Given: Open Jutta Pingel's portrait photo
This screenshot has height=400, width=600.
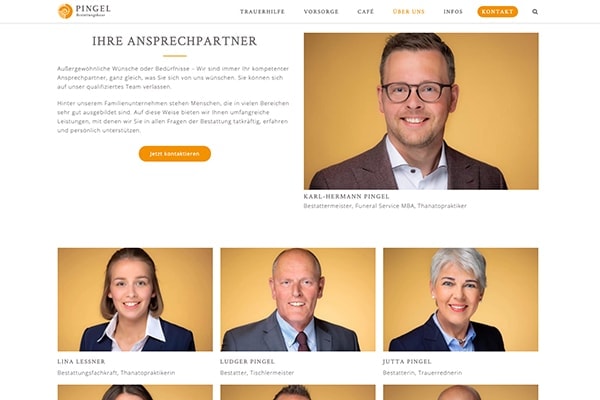Looking at the screenshot, I should click(461, 300).
